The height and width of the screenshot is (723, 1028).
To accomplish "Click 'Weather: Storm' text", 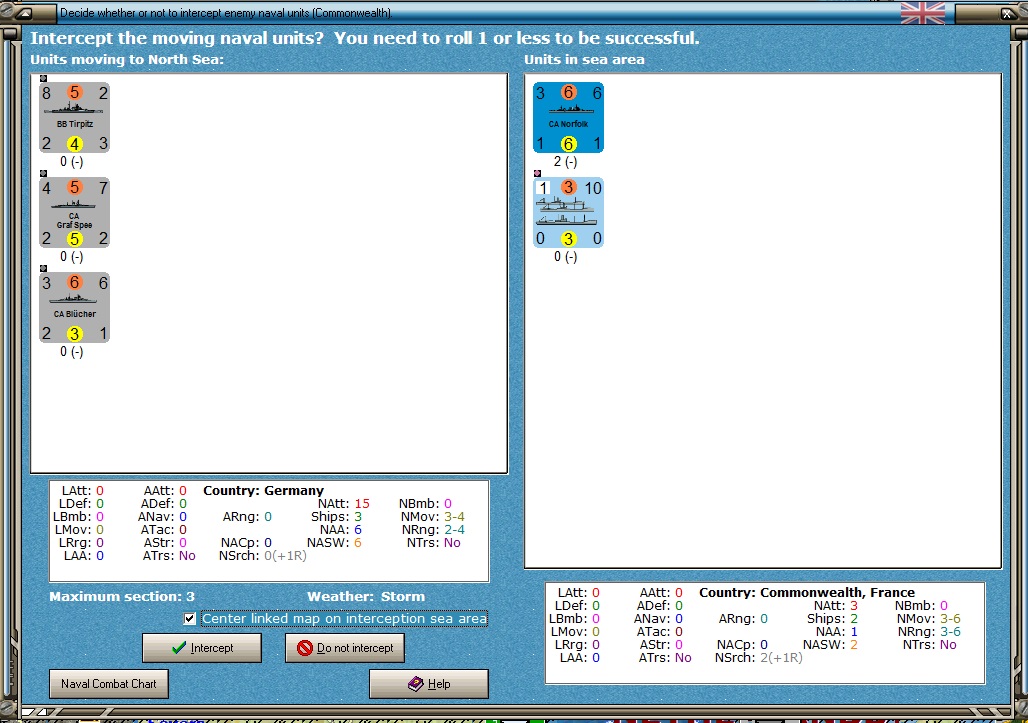I will [366, 596].
